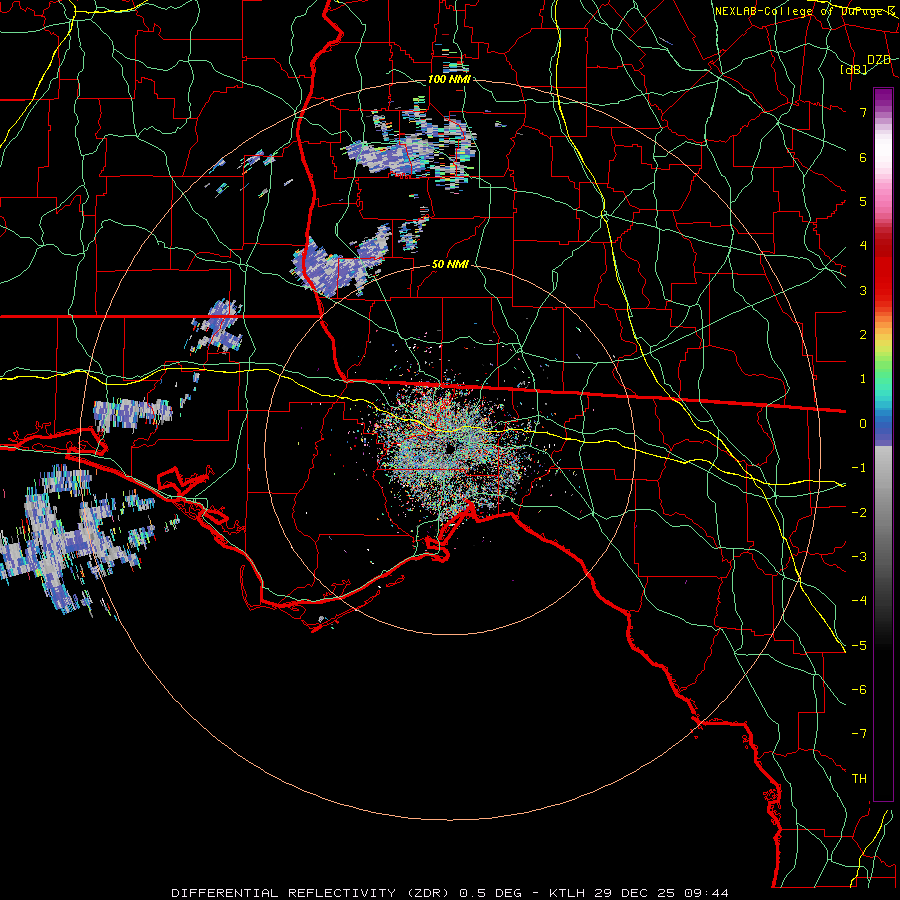Click the "3" value on the ZDR scale
Image resolution: width=900 pixels, height=900 pixels.
(863, 290)
